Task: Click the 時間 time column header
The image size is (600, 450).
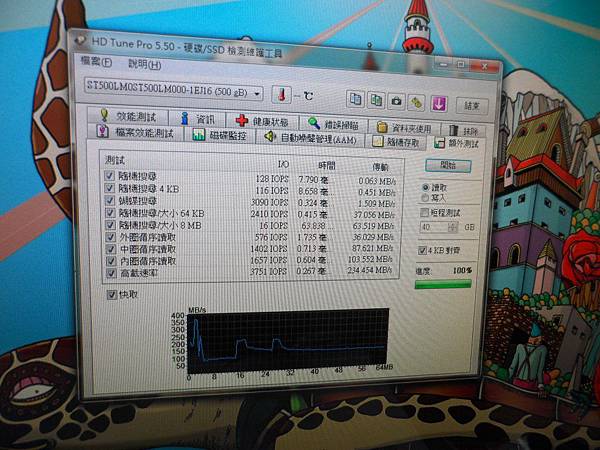Action: [x=327, y=165]
